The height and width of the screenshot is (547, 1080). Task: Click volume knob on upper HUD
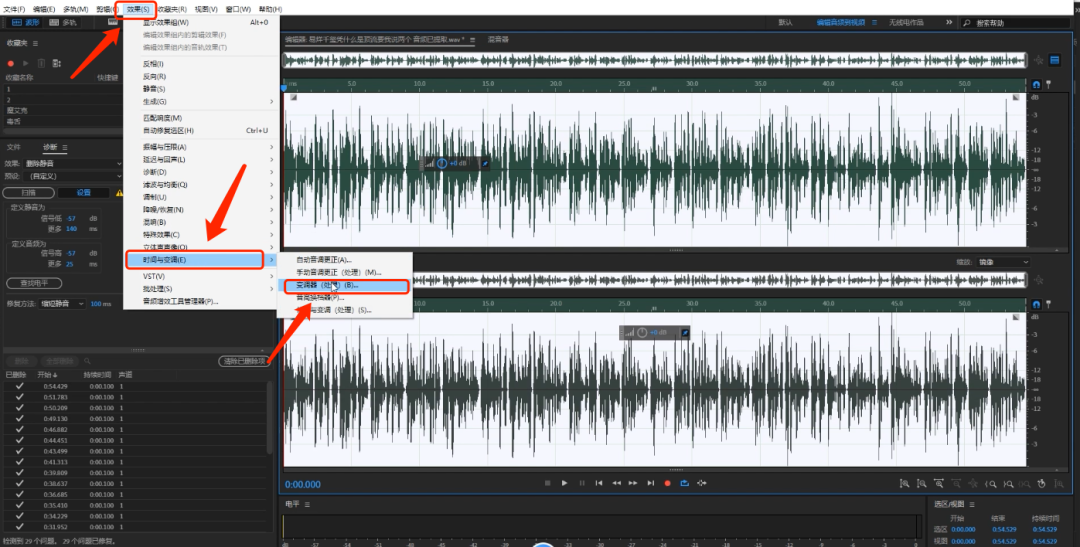pos(442,164)
